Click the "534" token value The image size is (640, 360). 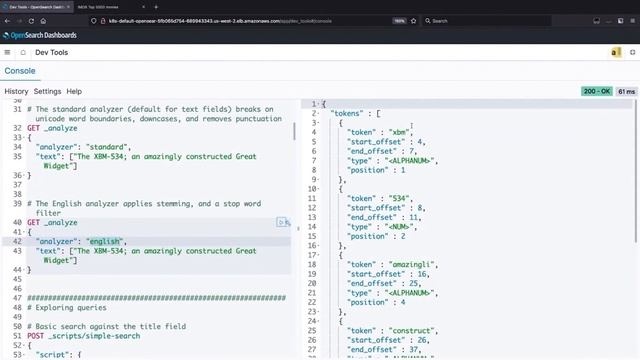coord(399,198)
